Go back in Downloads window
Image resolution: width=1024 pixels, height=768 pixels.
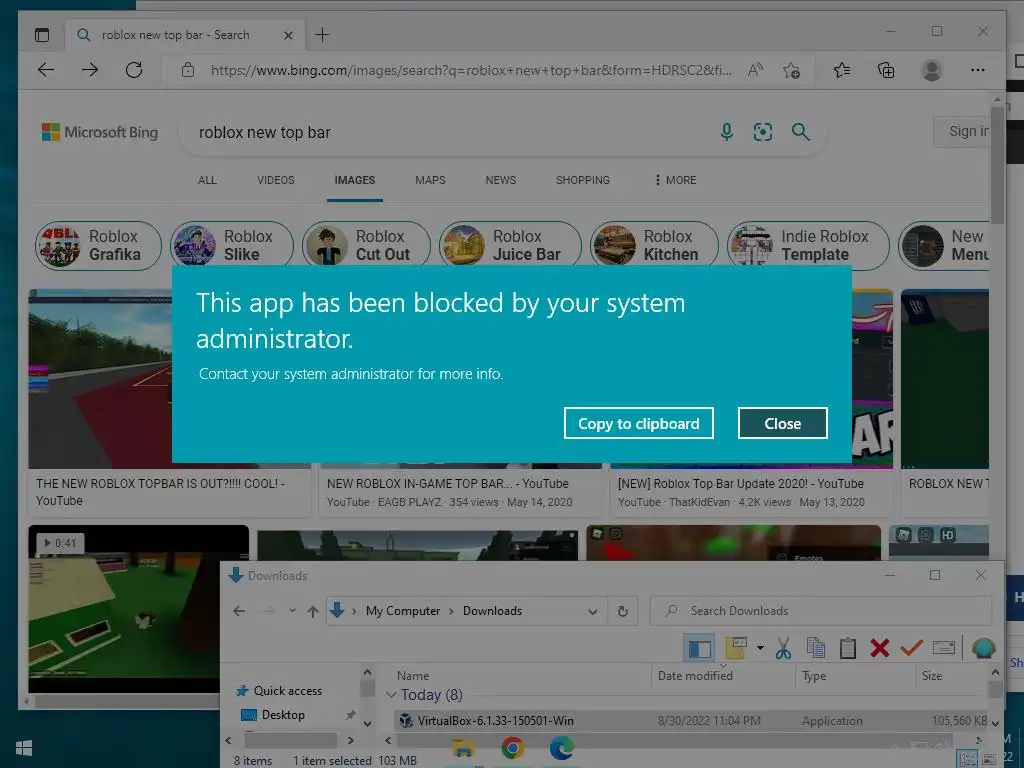tap(239, 611)
